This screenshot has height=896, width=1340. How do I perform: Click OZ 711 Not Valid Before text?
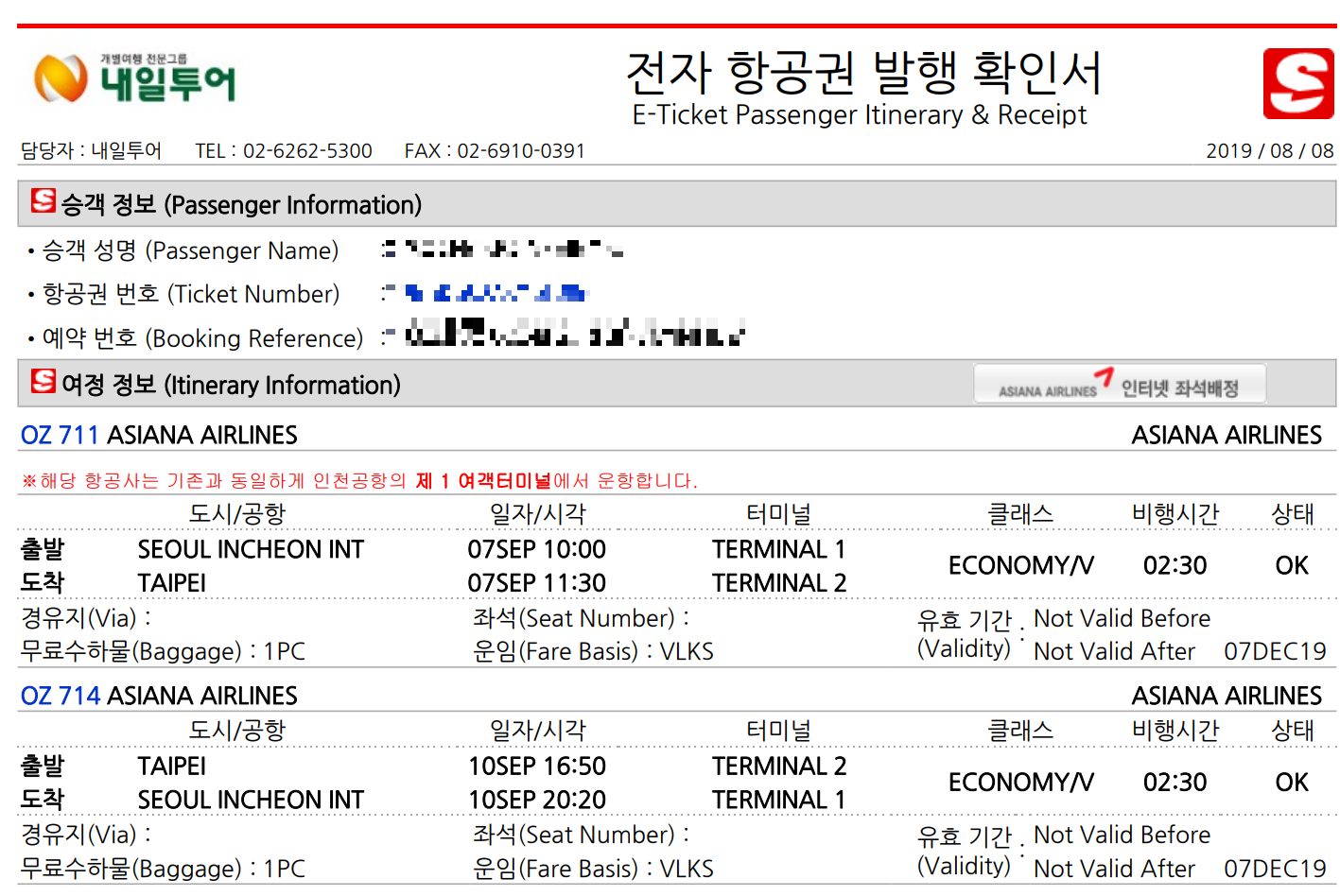(x=1122, y=618)
